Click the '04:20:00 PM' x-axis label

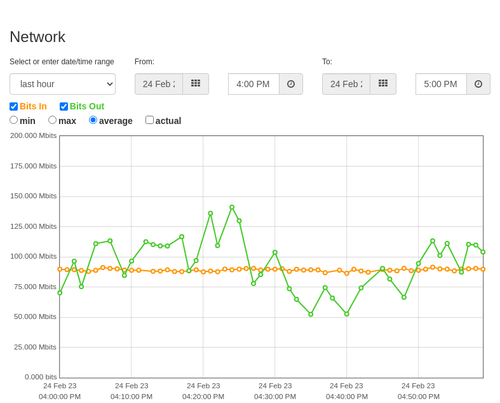203,397
